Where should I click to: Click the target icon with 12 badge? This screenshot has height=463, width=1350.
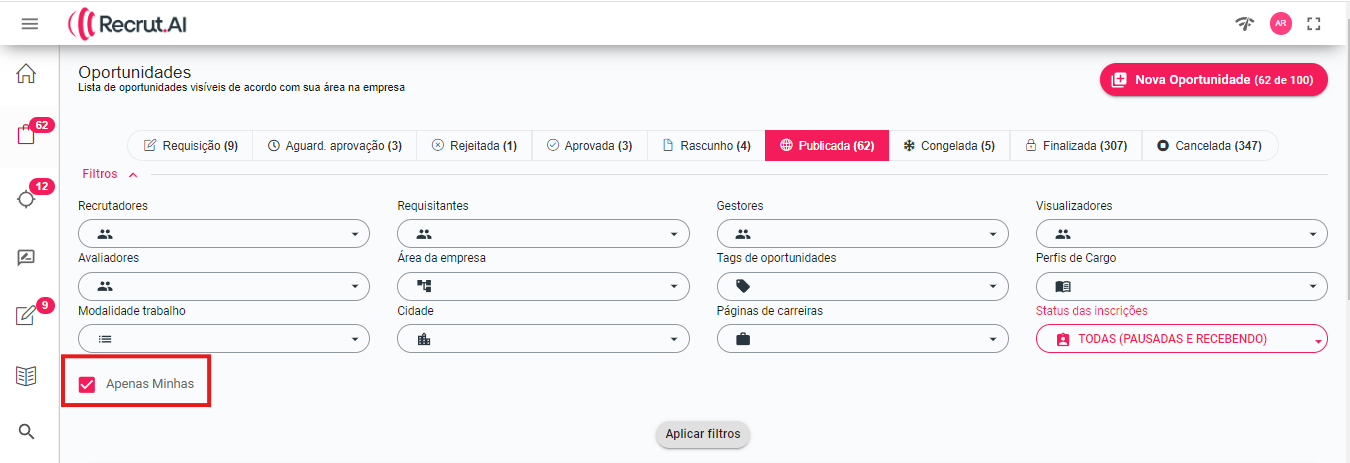(x=27, y=198)
